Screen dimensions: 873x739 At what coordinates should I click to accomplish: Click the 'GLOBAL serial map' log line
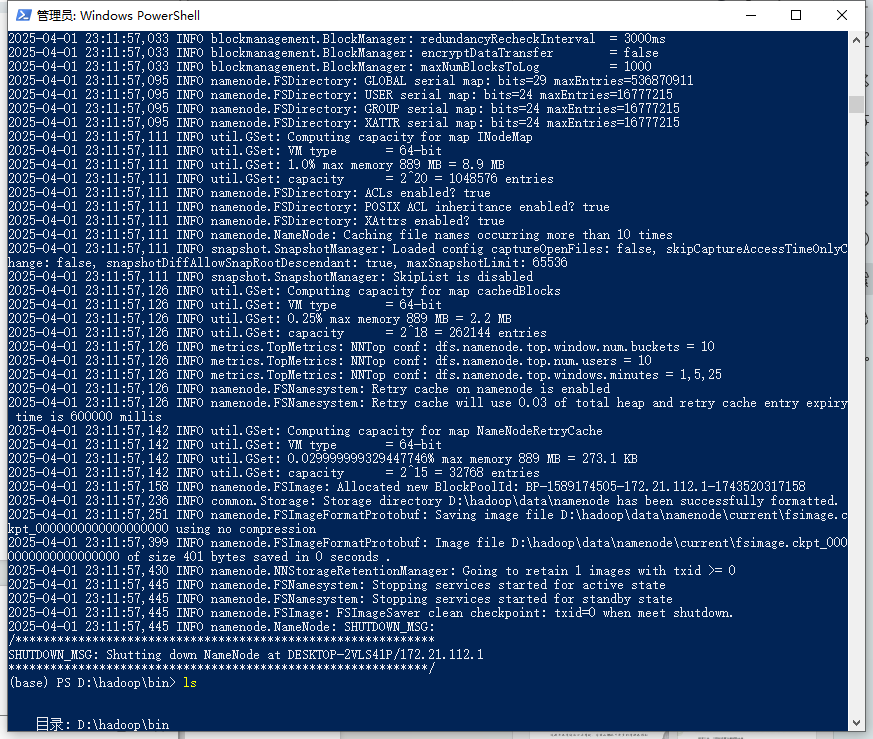click(351, 81)
